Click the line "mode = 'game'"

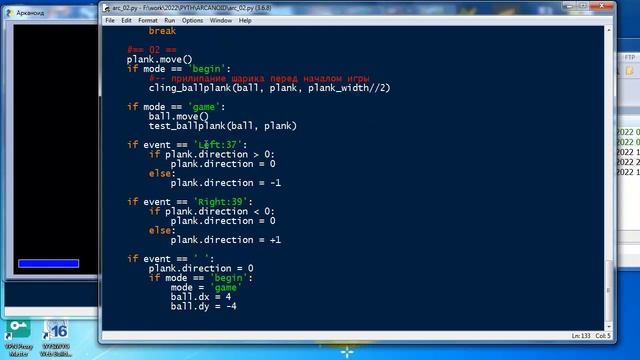(x=206, y=287)
